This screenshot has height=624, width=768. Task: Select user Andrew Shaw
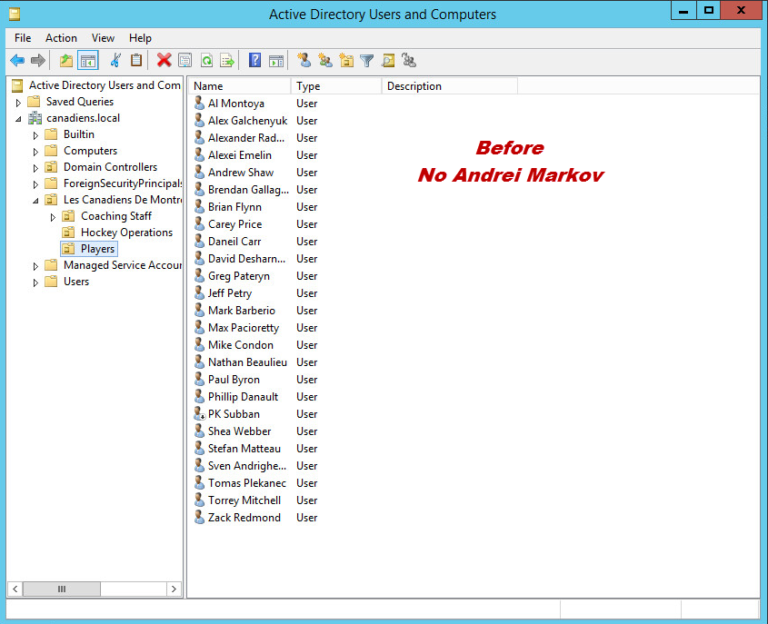[x=240, y=172]
